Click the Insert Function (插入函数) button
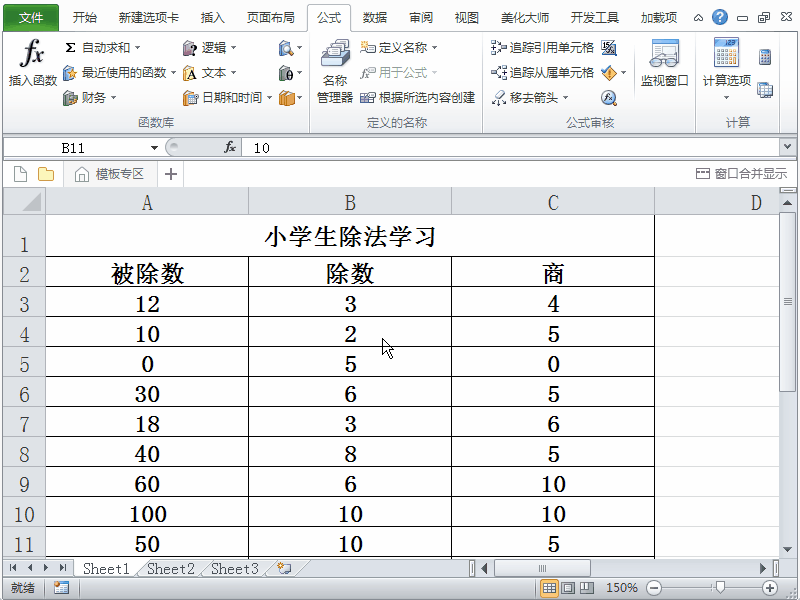800x600 pixels. point(32,66)
